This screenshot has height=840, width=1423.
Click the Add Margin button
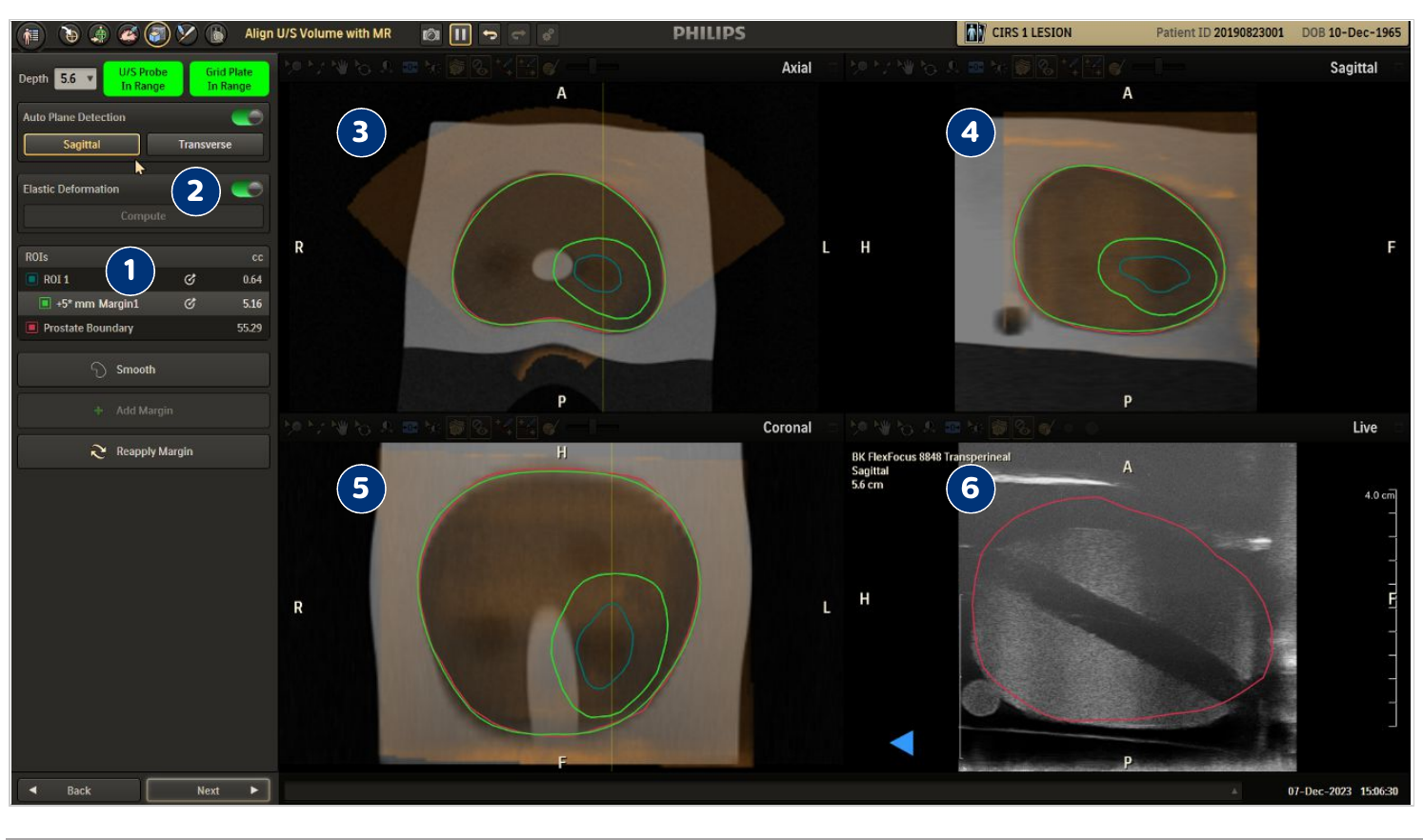tap(143, 410)
